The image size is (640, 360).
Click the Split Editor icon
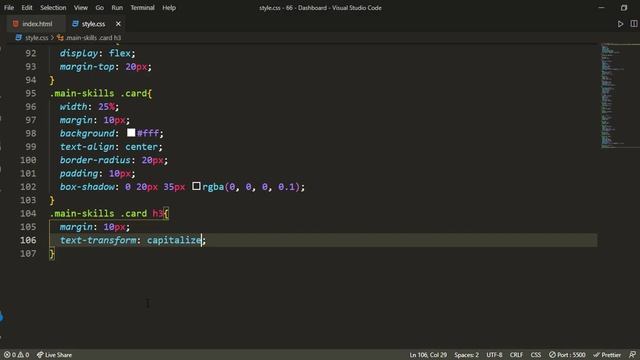coord(634,24)
